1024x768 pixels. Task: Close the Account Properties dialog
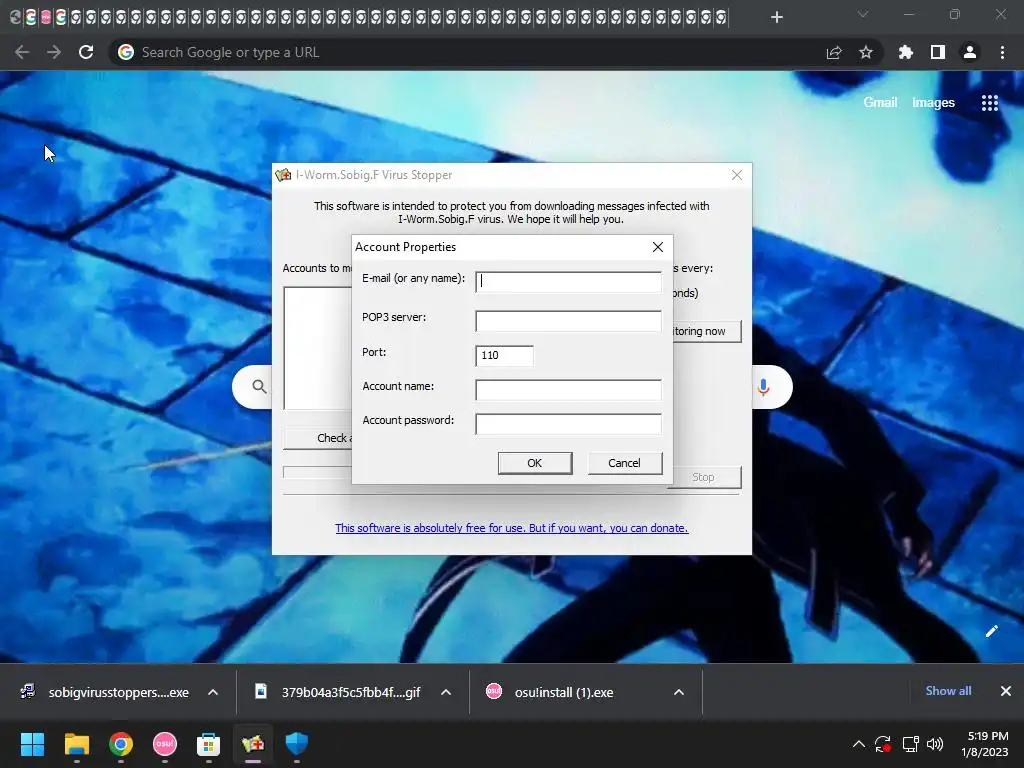(x=658, y=247)
